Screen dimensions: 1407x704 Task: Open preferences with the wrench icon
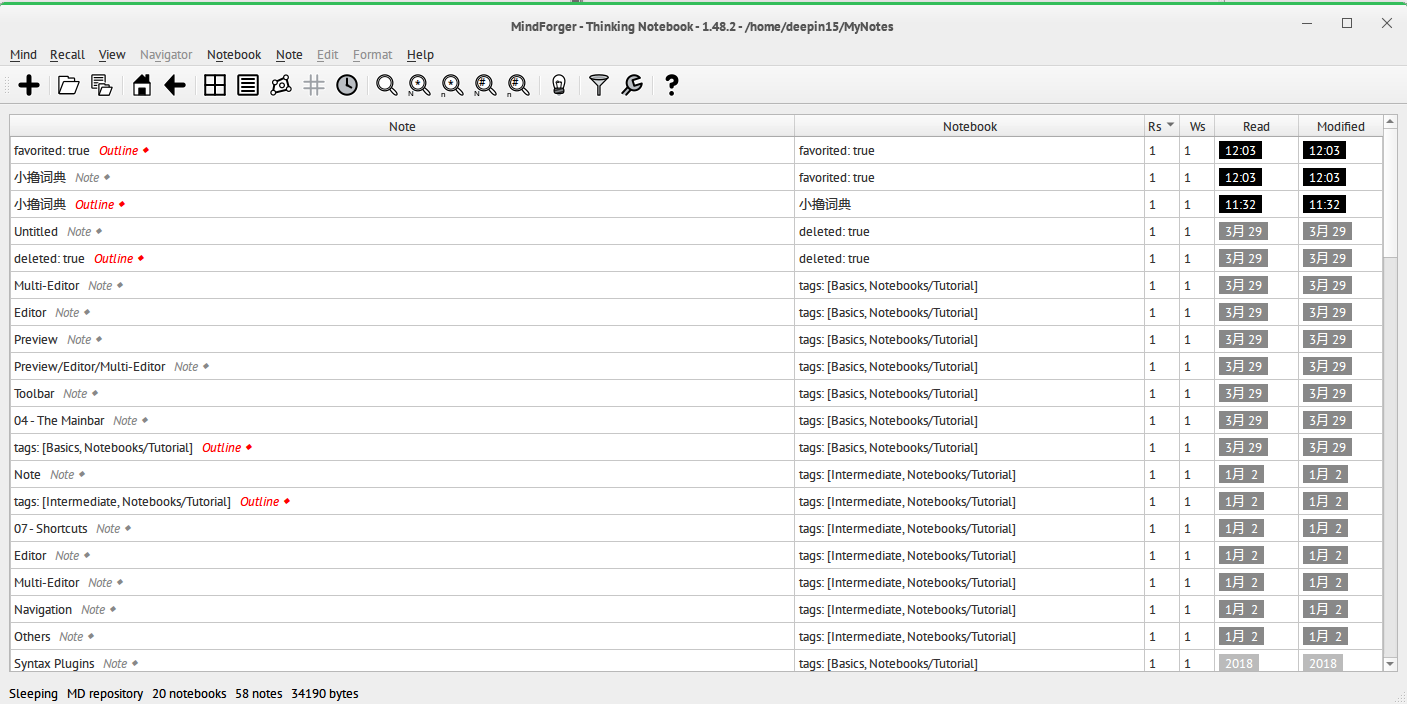(x=632, y=86)
